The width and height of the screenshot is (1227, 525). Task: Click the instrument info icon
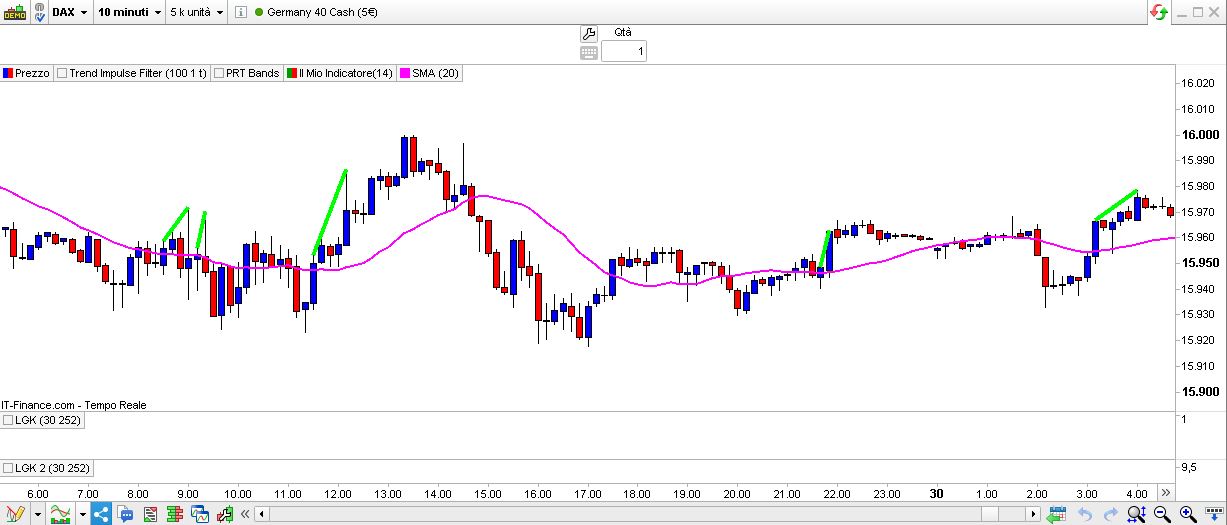tap(240, 12)
